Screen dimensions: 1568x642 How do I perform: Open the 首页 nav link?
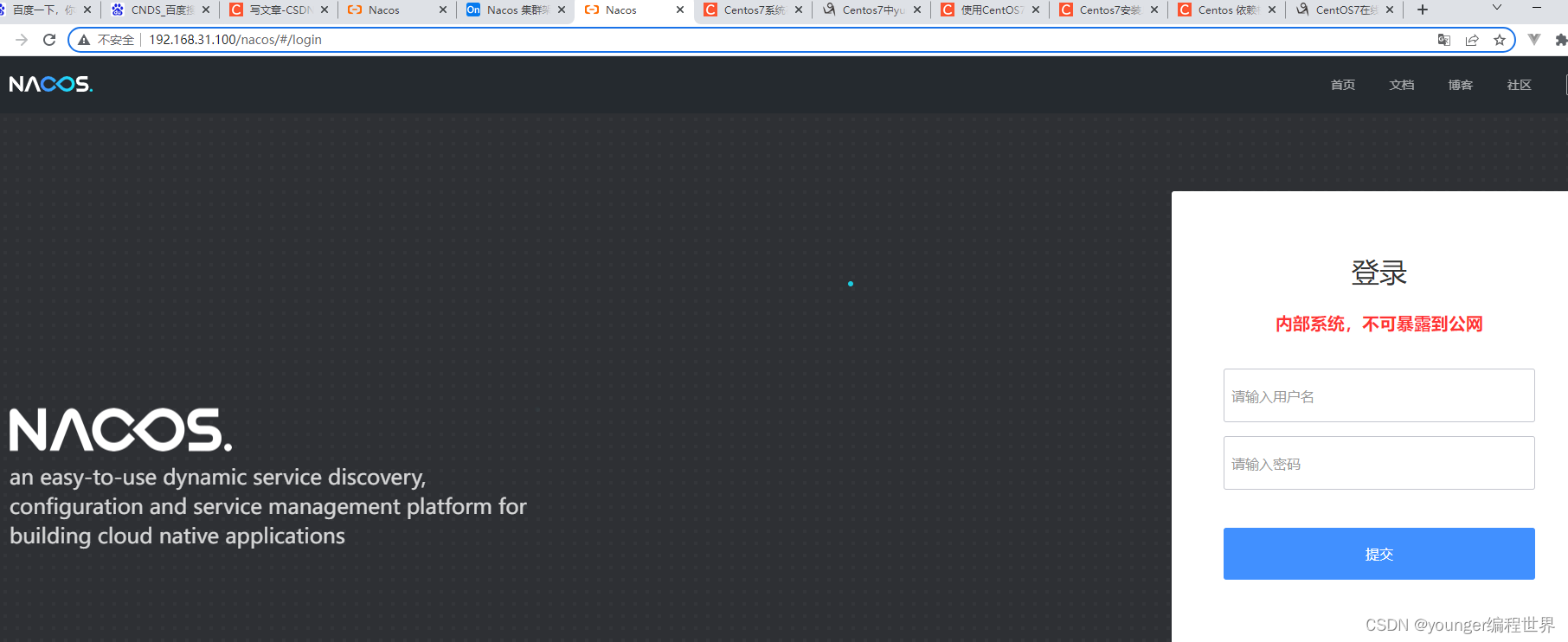[x=1343, y=85]
